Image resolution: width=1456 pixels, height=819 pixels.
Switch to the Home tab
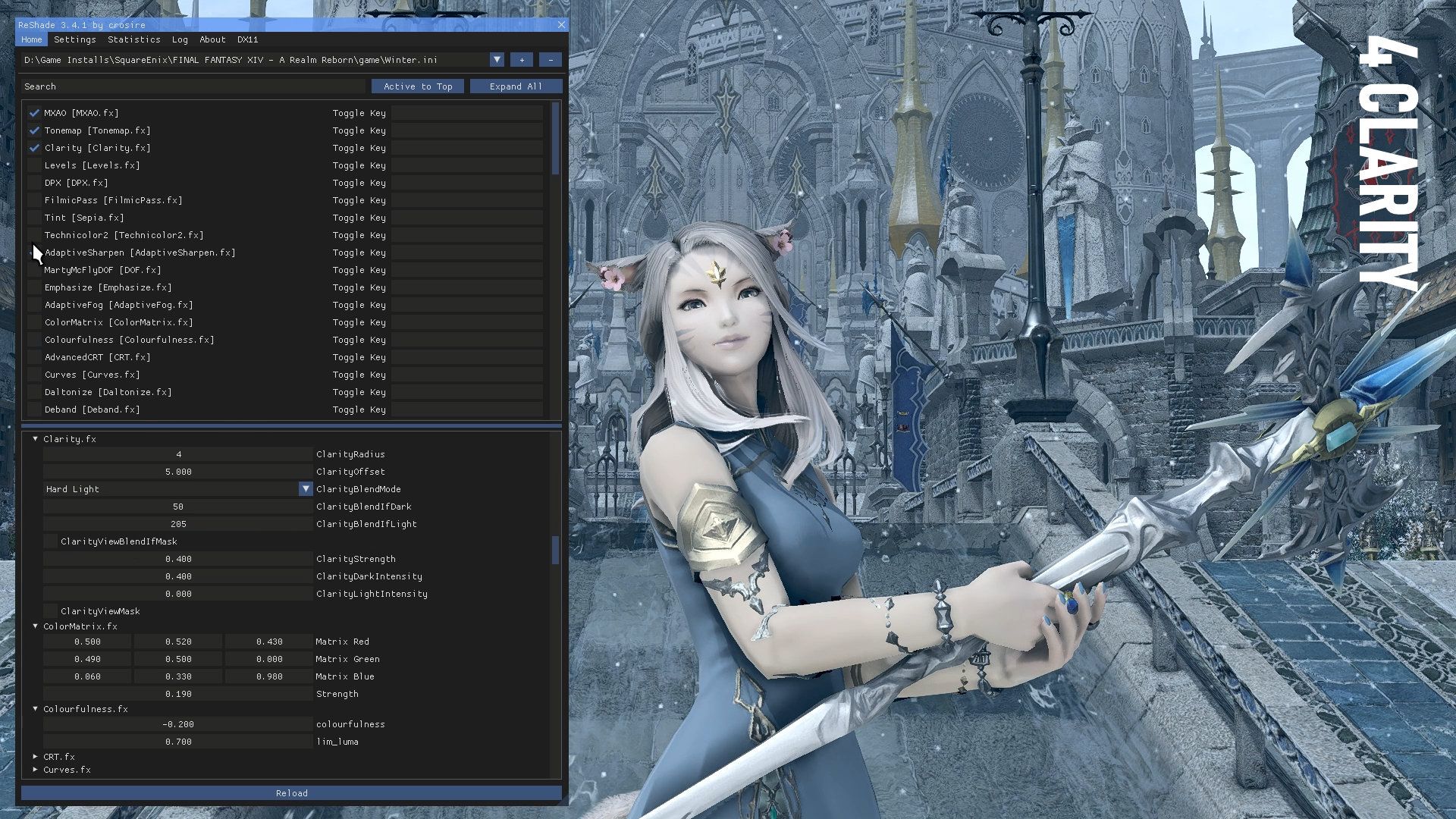(x=32, y=39)
